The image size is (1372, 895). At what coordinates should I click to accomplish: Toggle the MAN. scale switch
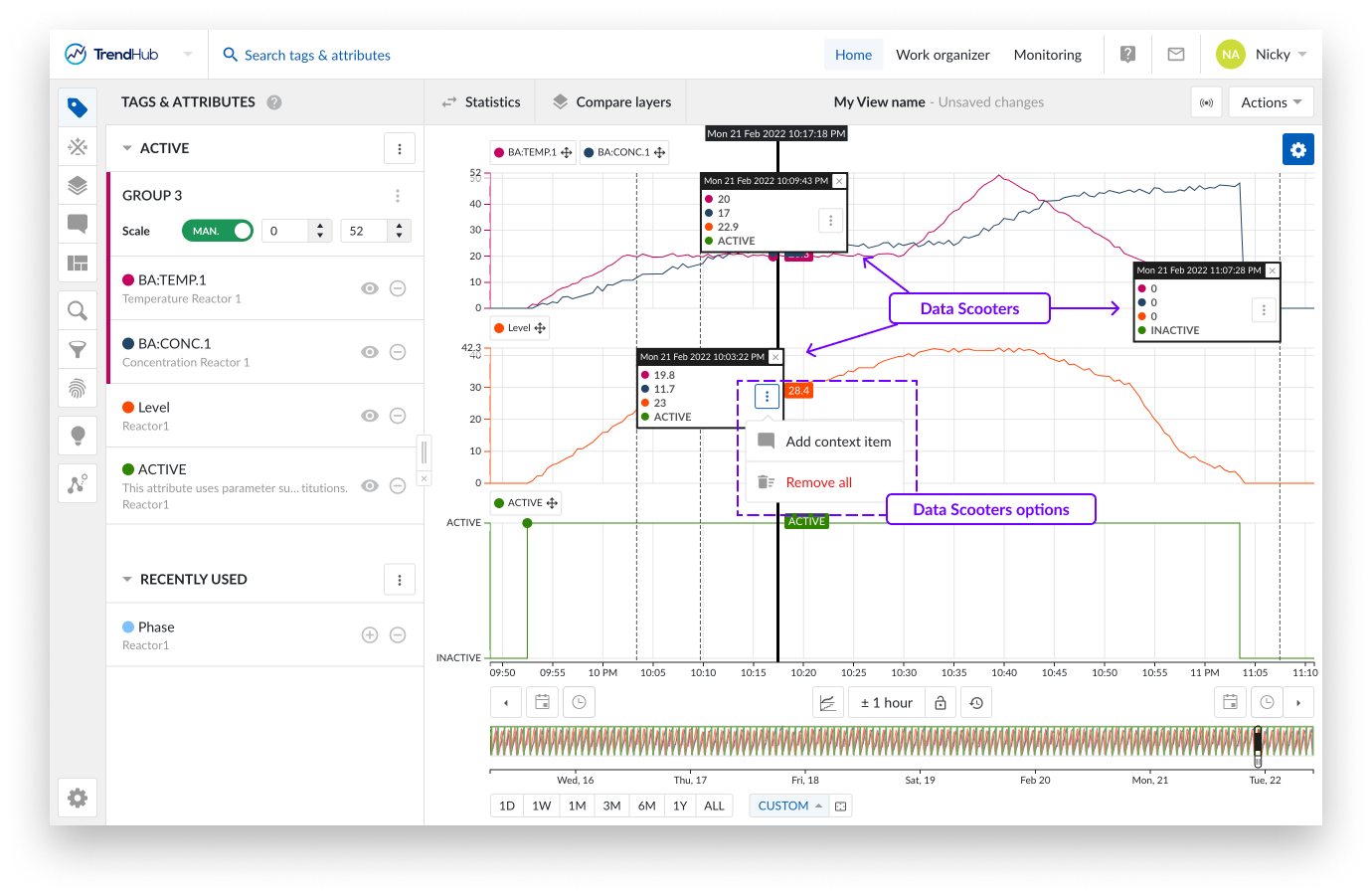218,231
